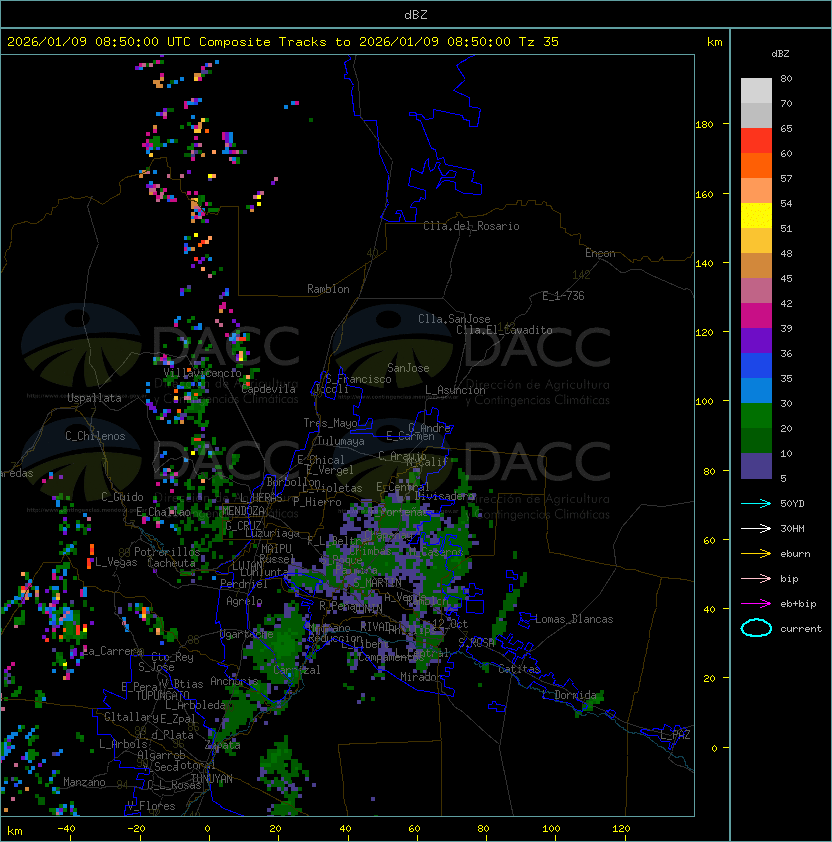Viewport: 832px width, 842px height.
Task: Select the light blue 30–35 dBZ swatch
Action: [x=756, y=390]
